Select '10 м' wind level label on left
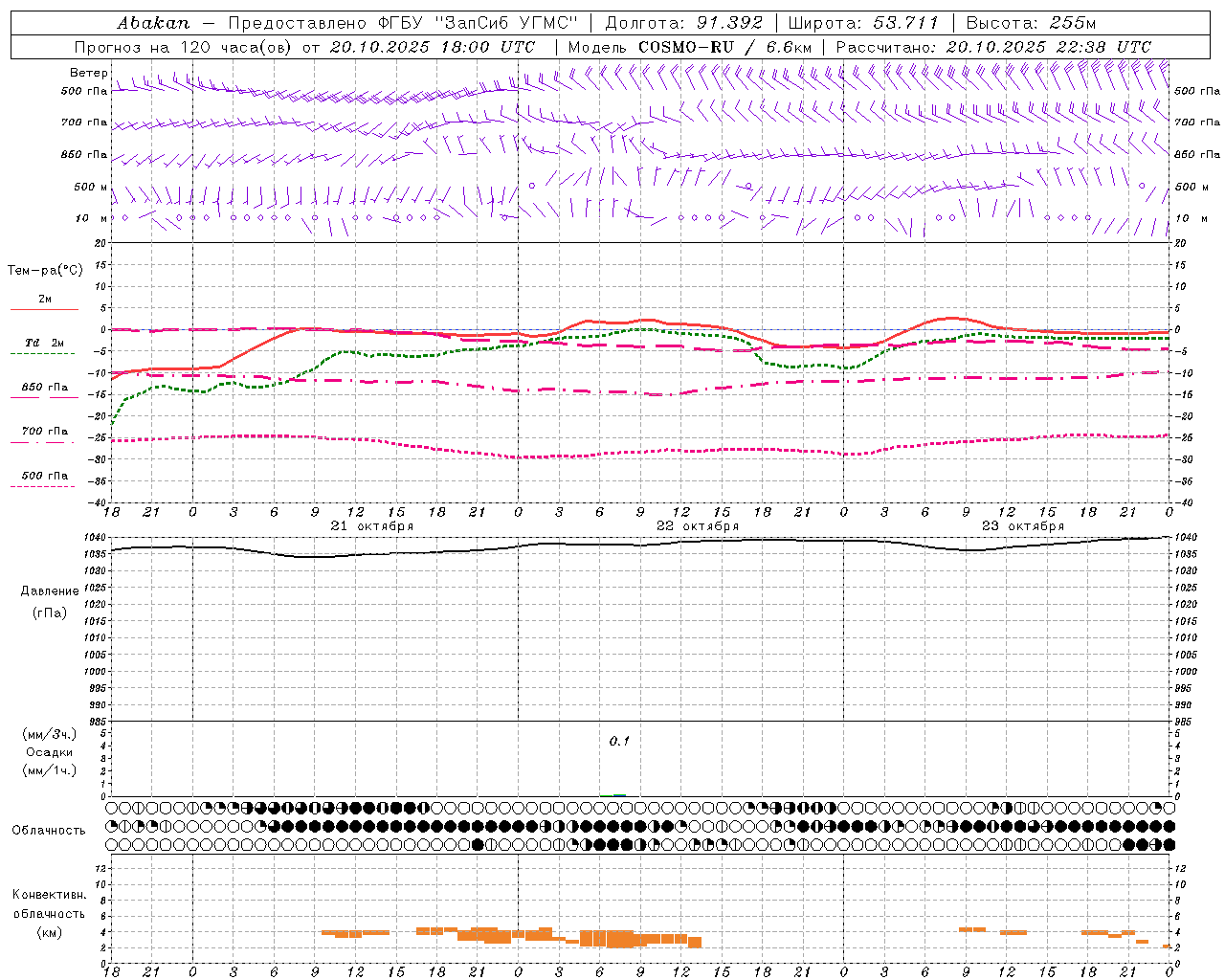Viewport: 1225px width, 980px height. (x=92, y=218)
